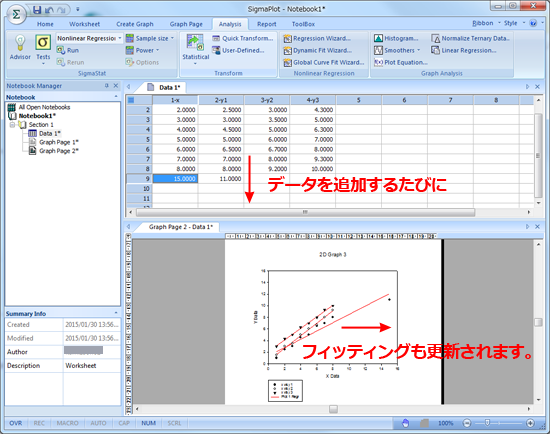Toggle the Notebook Manager pin button

pos(107,86)
